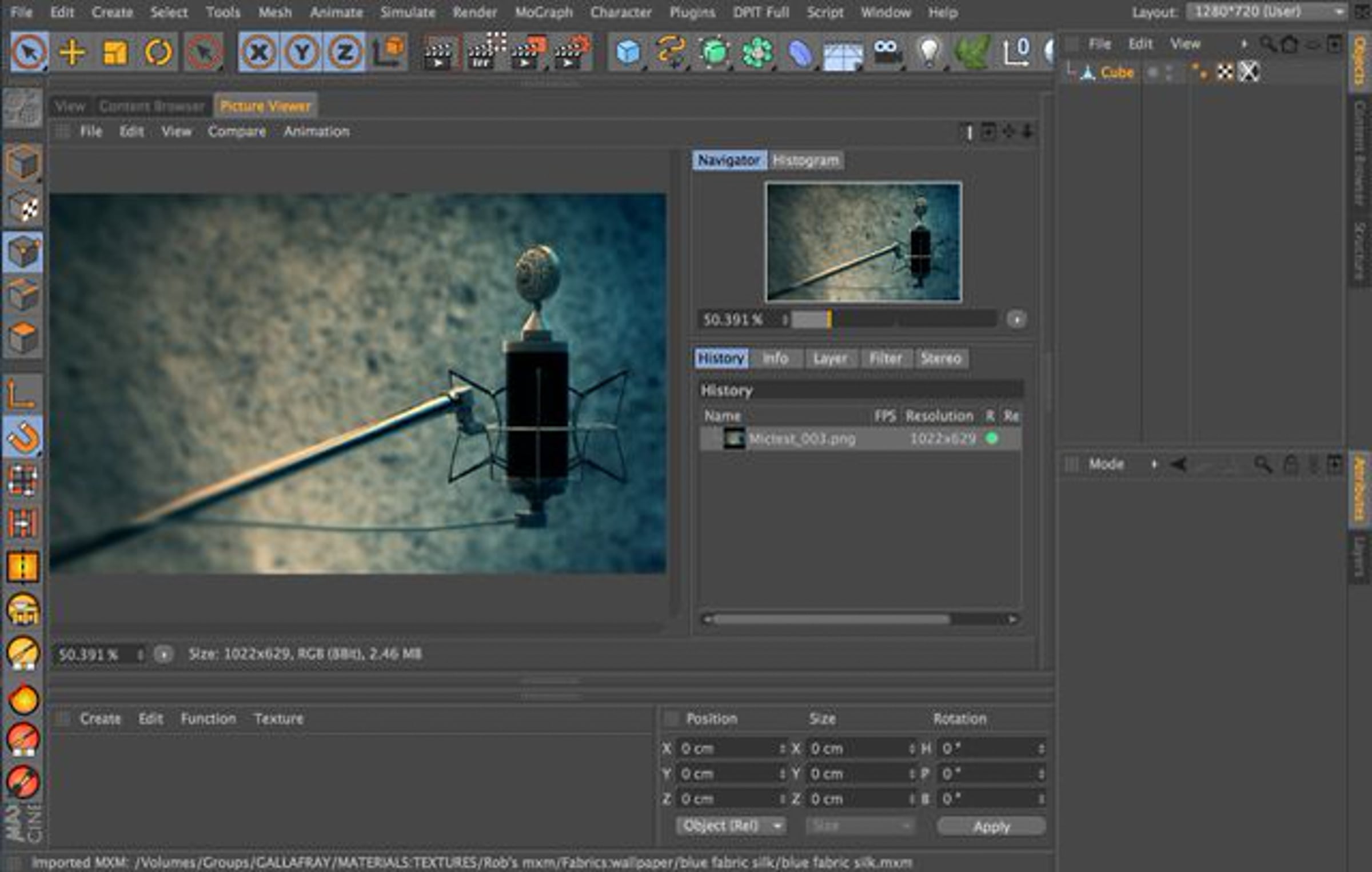Add a Cube primitive object
Viewport: 1372px width, 872px height.
coord(628,53)
